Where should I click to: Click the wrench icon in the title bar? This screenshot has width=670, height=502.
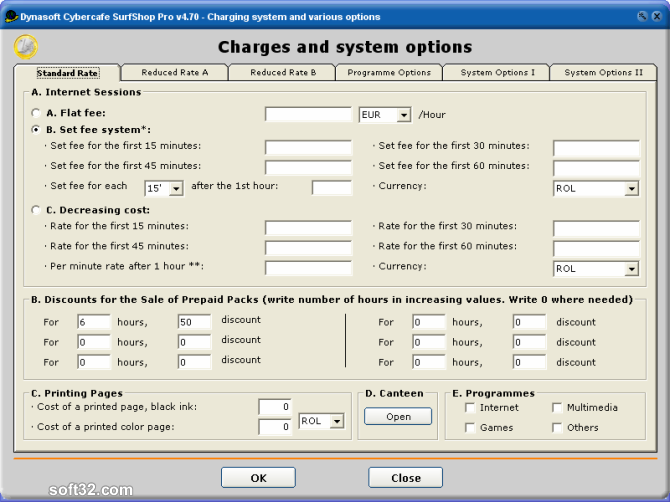[x=642, y=17]
